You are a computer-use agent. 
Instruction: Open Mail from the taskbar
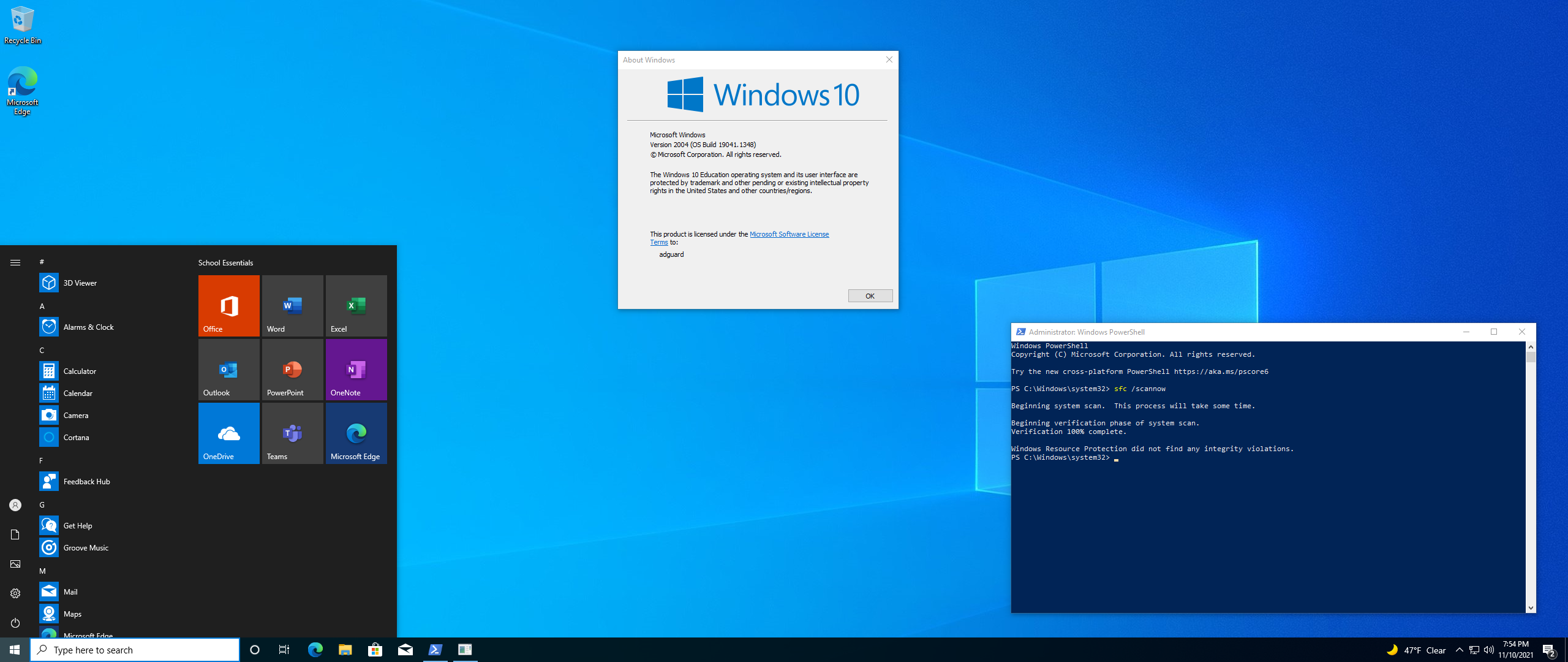click(x=405, y=650)
